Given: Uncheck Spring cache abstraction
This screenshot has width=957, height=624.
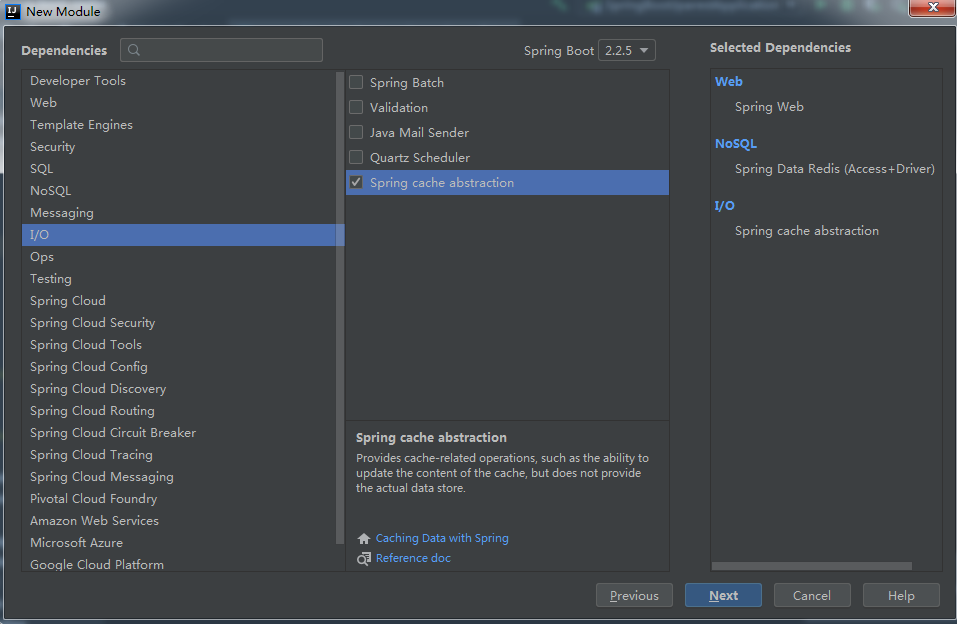Looking at the screenshot, I should (x=356, y=182).
